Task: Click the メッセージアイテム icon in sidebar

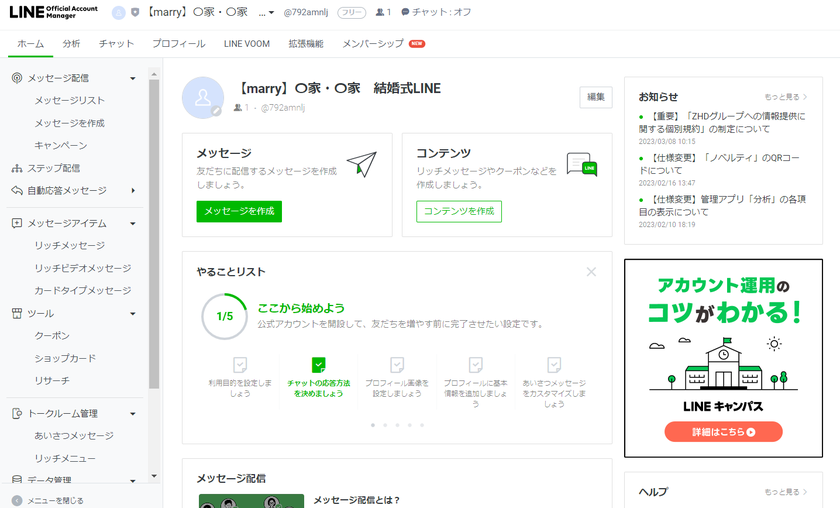Action: [17, 223]
